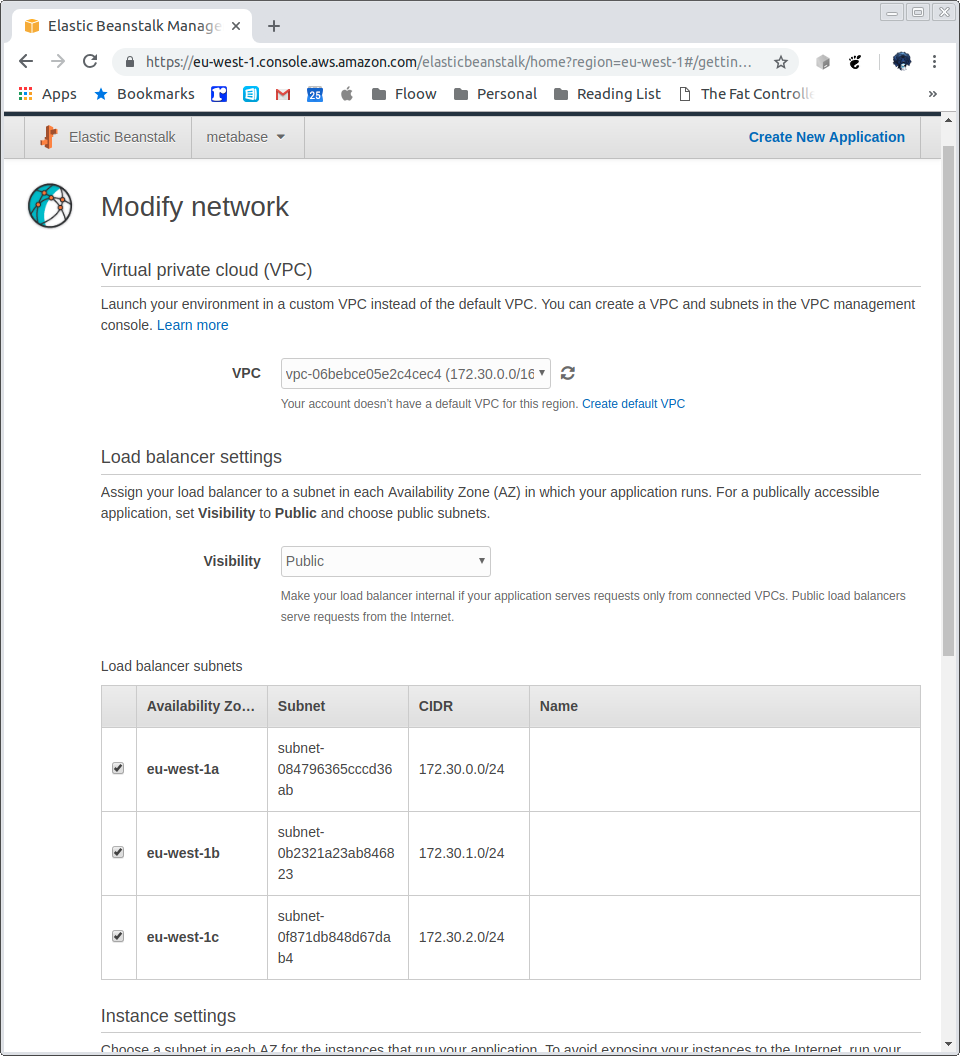Deselect the eu-west-1b load balancer subnet
The image size is (960, 1056).
coord(118,852)
